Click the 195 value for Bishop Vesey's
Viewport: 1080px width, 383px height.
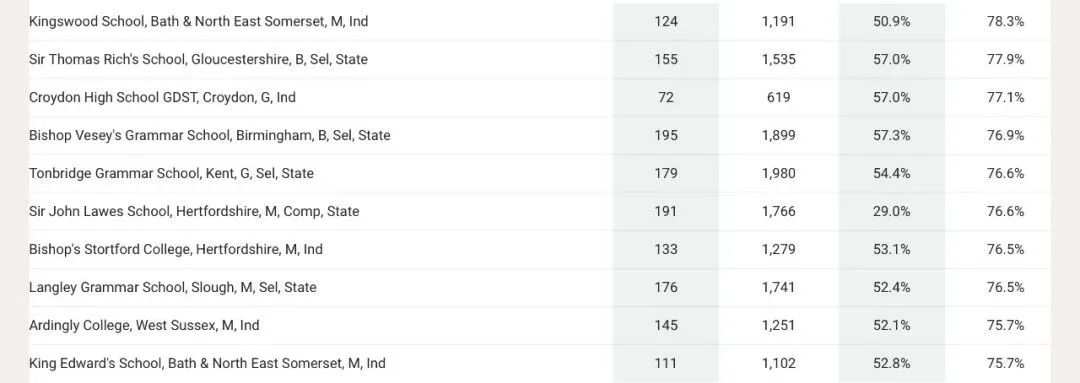pyautogui.click(x=666, y=136)
